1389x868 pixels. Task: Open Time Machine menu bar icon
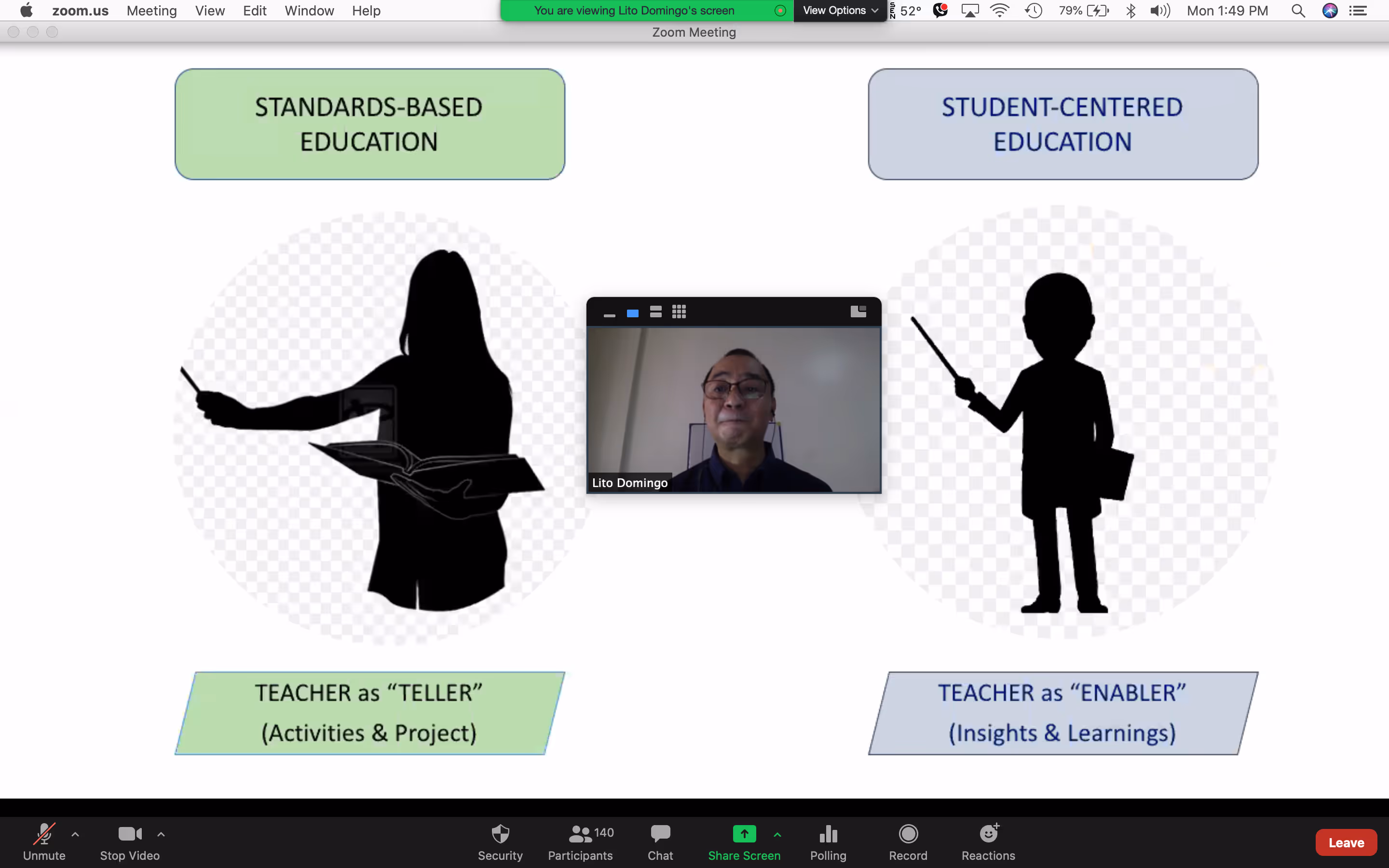click(1034, 10)
